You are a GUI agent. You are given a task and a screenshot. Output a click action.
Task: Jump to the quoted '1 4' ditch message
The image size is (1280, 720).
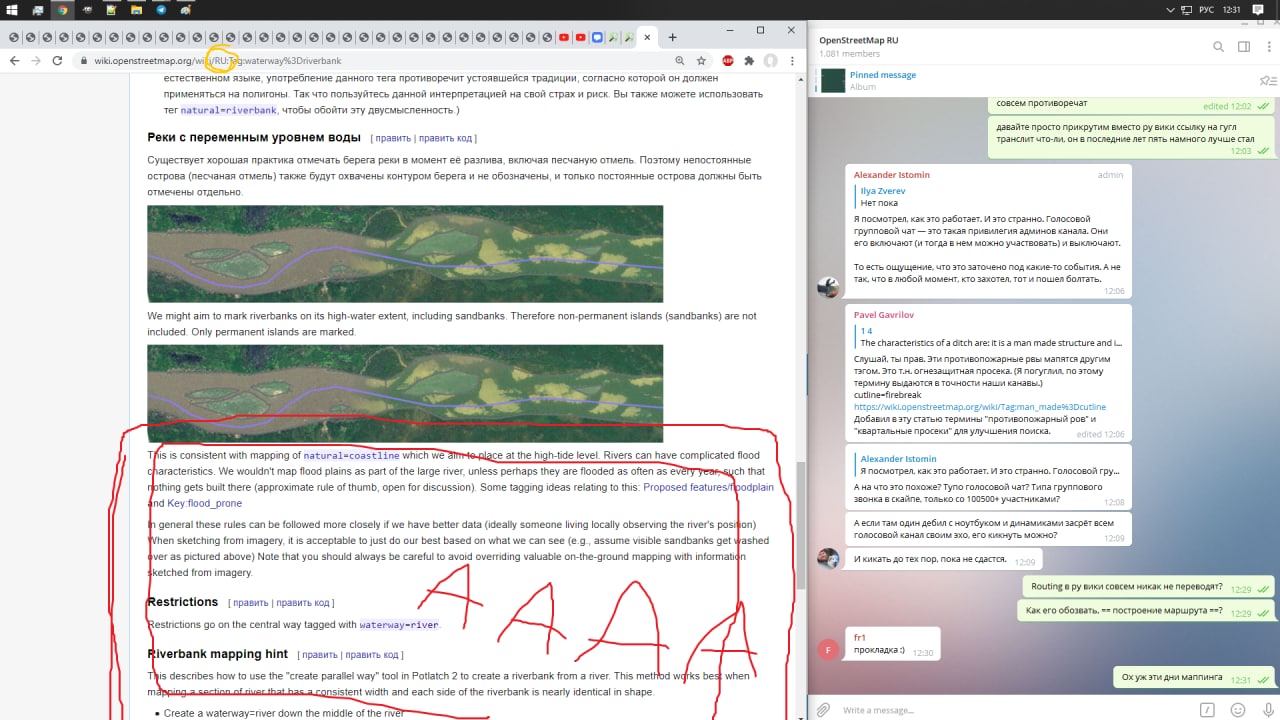coord(990,336)
